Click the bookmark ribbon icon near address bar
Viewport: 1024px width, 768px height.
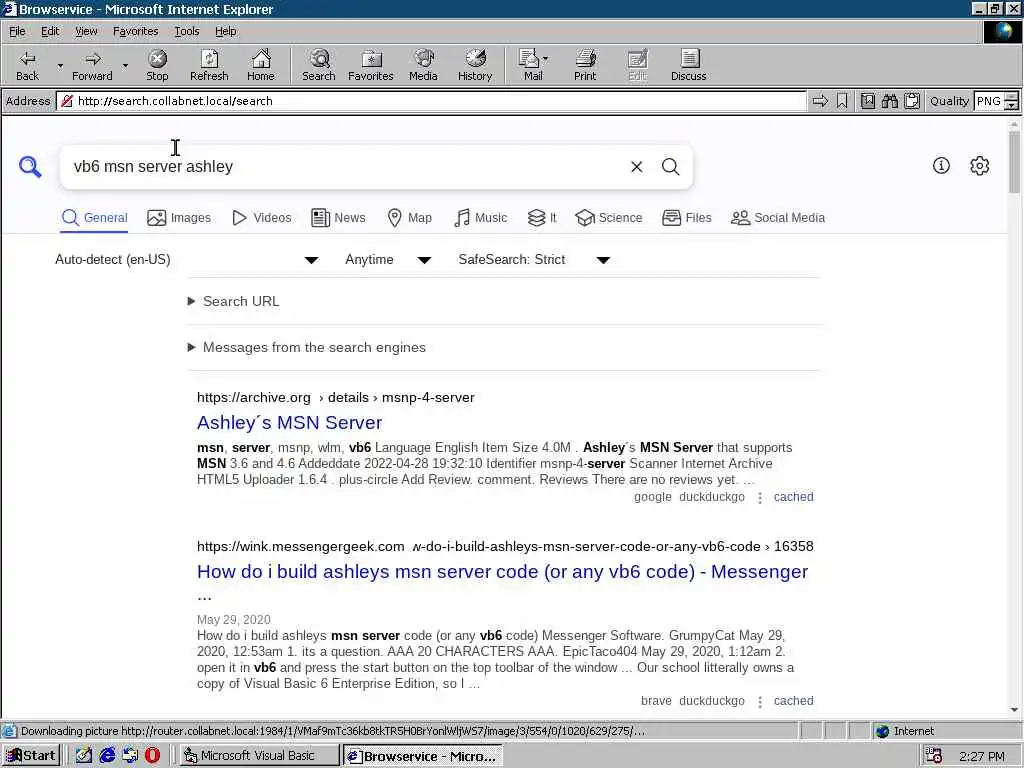842,101
